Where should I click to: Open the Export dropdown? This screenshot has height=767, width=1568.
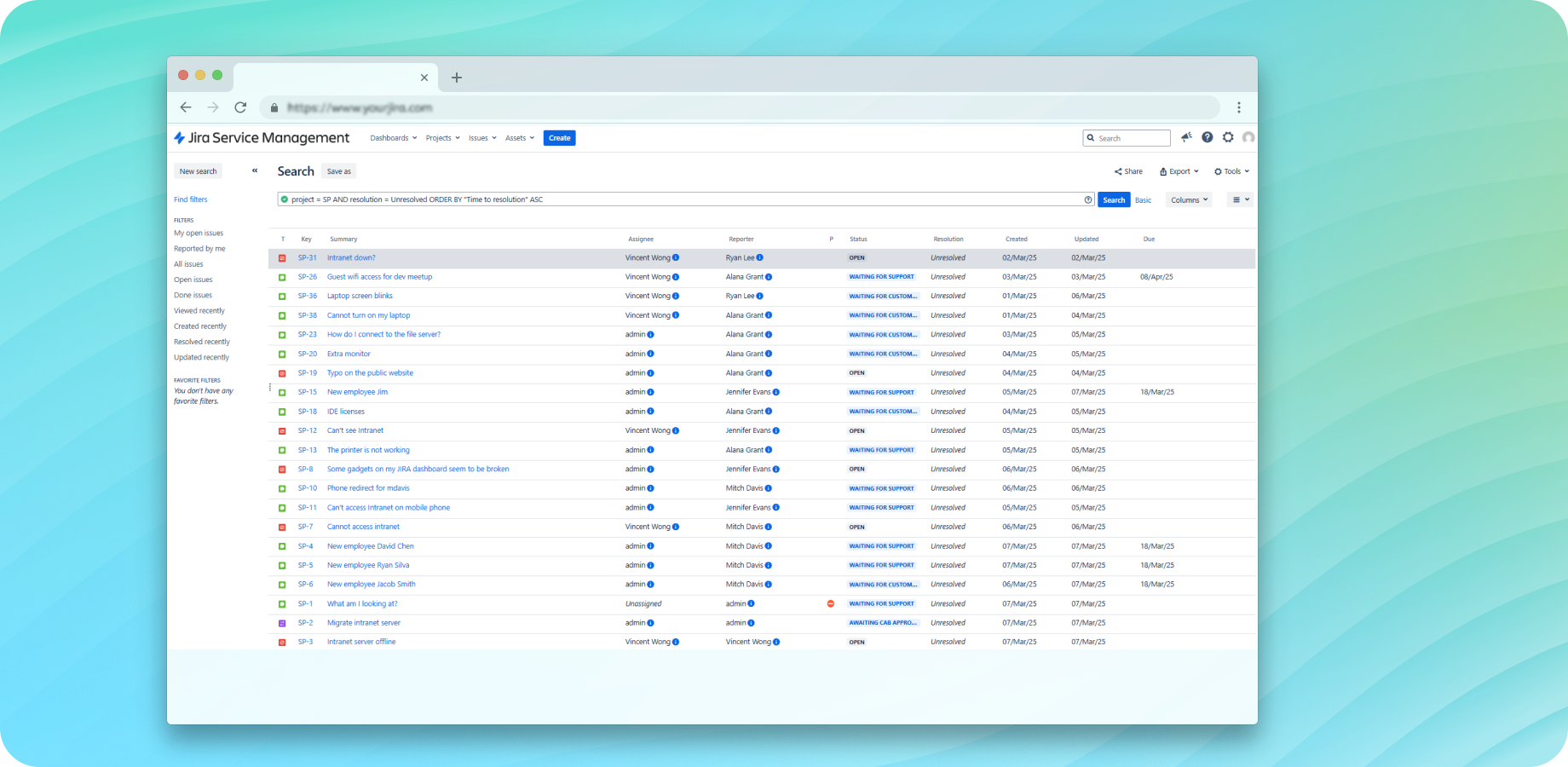[x=1179, y=171]
